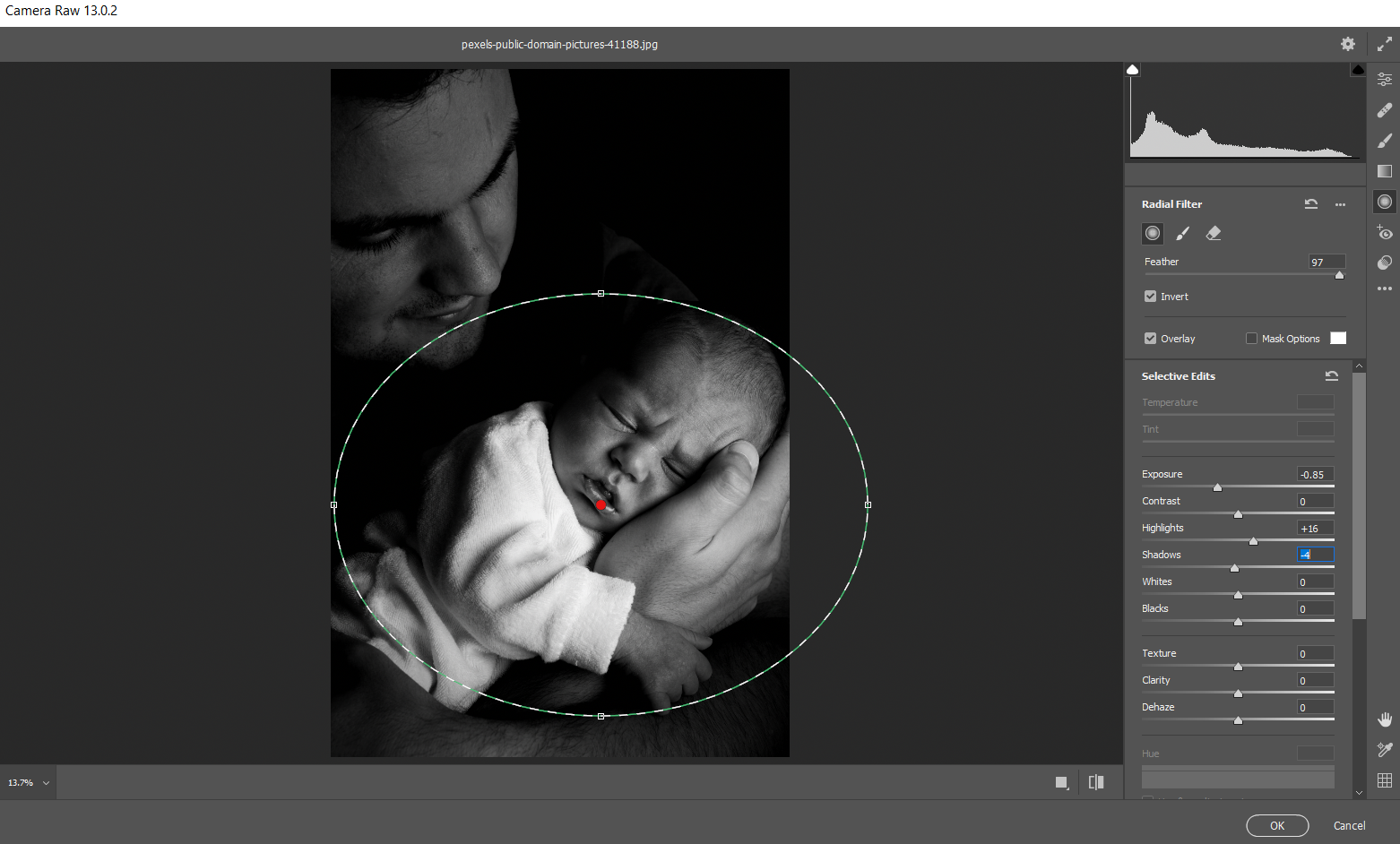The image size is (1400, 844).
Task: Select the Graduated Filter tool
Action: click(1385, 171)
